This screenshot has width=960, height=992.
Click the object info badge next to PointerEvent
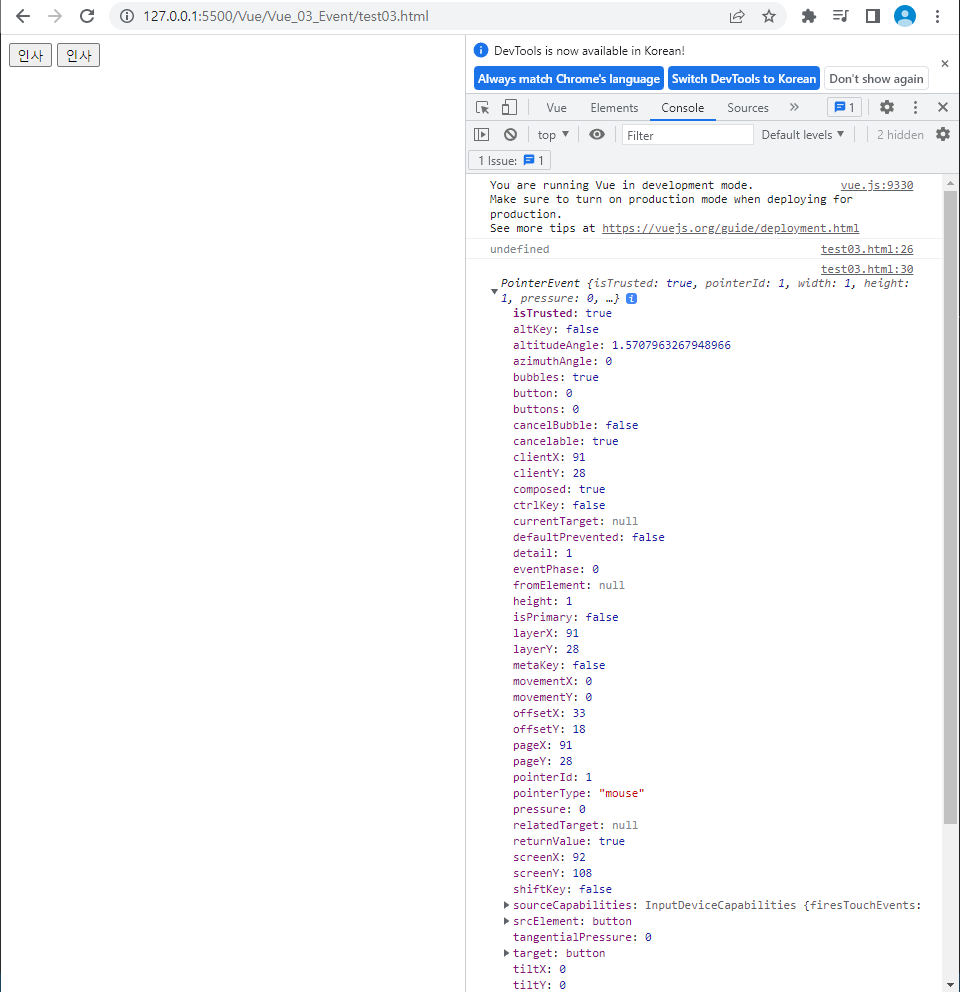click(632, 299)
